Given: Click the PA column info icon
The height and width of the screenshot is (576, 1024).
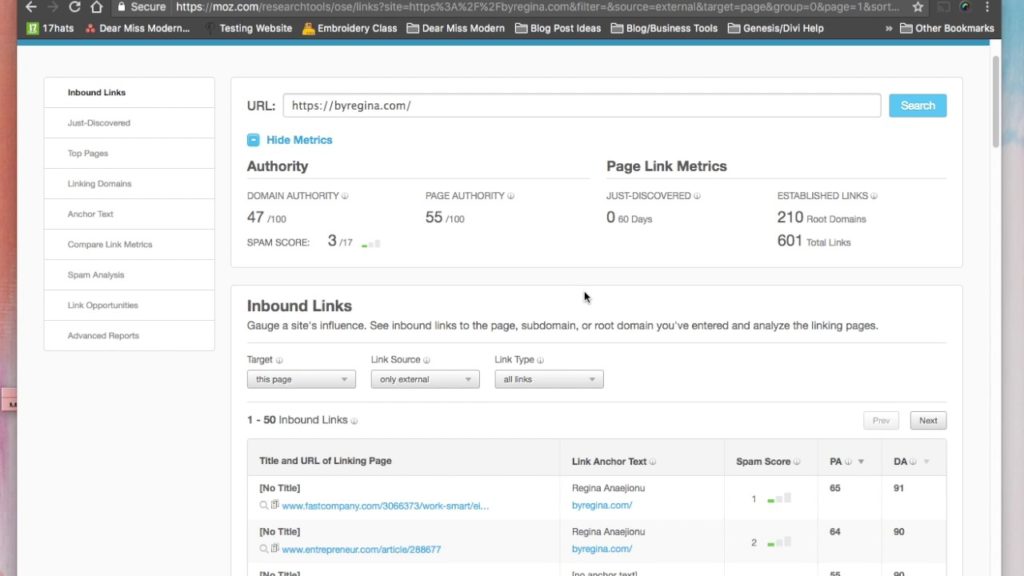Looking at the screenshot, I should tap(848, 462).
